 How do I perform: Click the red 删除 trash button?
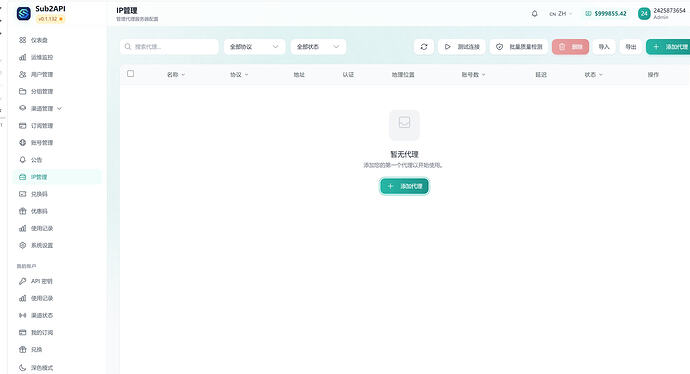pos(570,47)
